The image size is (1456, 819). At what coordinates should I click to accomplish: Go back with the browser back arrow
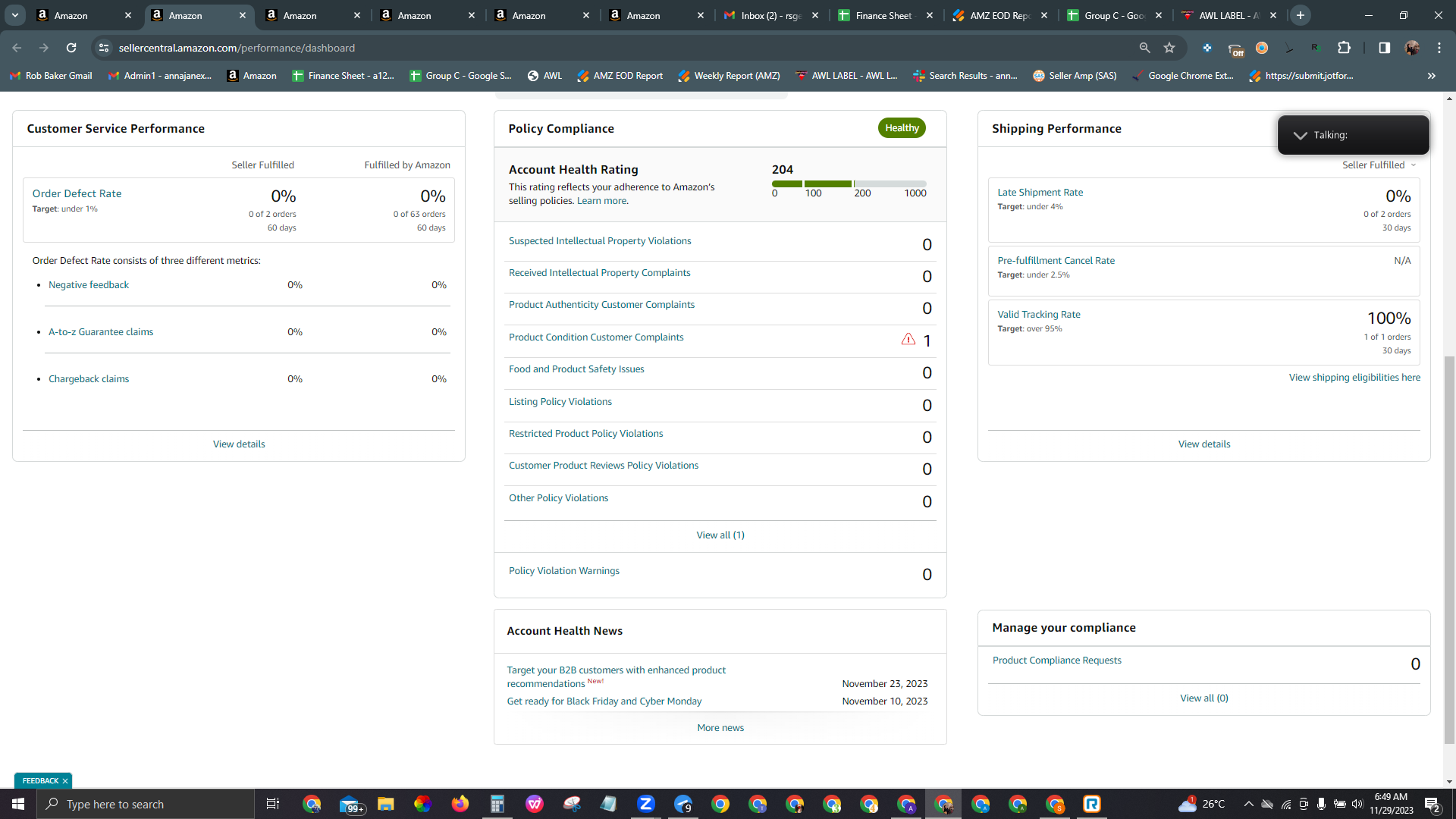pos(17,48)
